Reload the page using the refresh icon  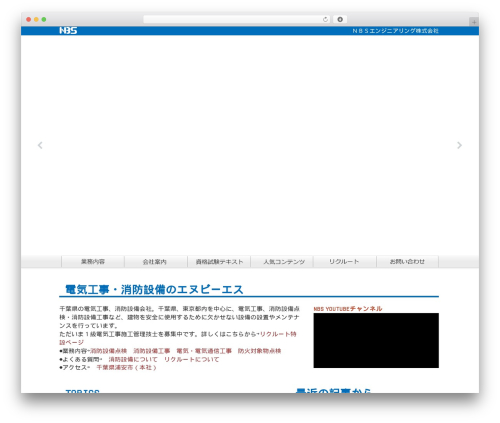pos(325,19)
